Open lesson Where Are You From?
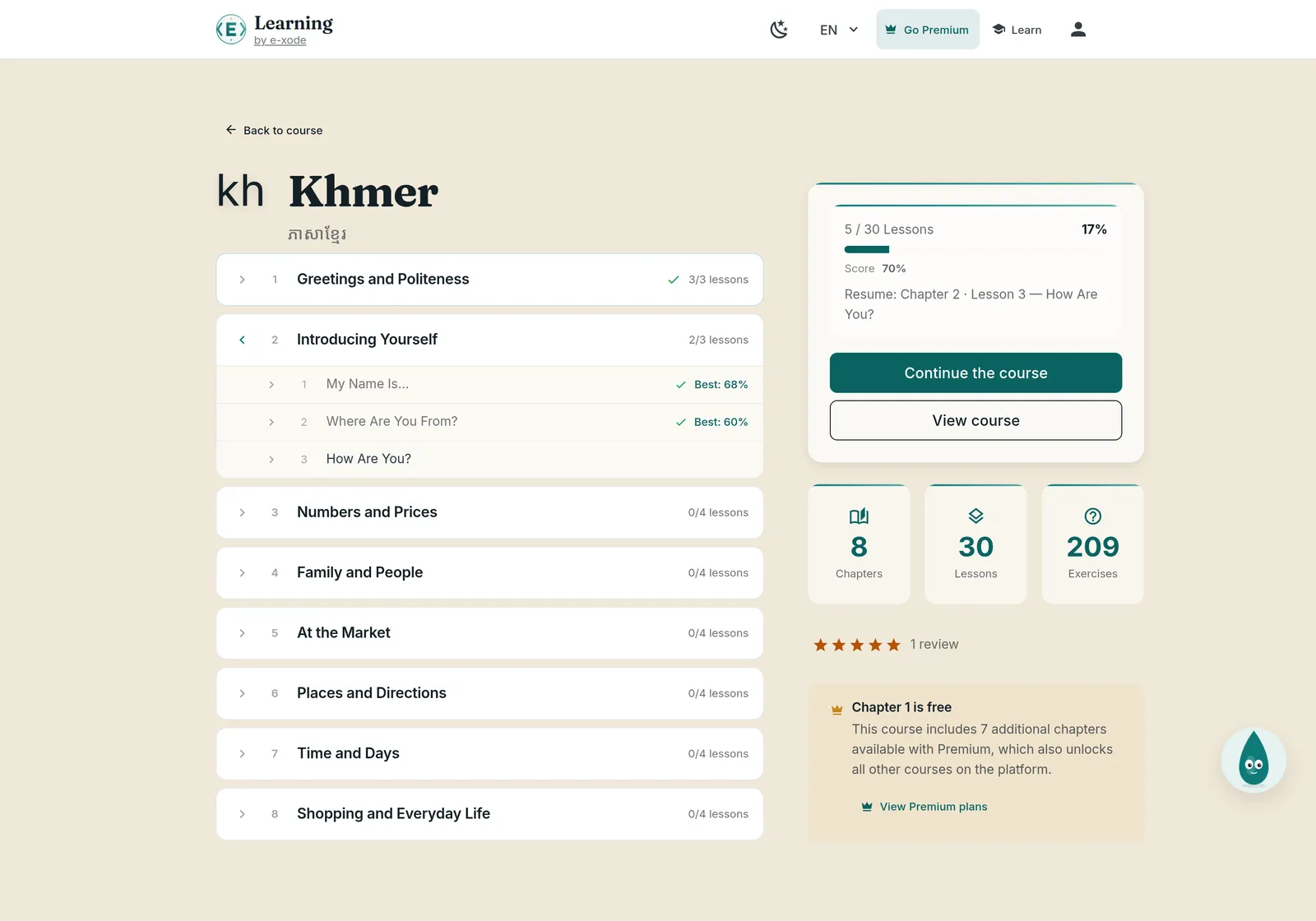Screen dimensions: 1316x921 click(392, 421)
